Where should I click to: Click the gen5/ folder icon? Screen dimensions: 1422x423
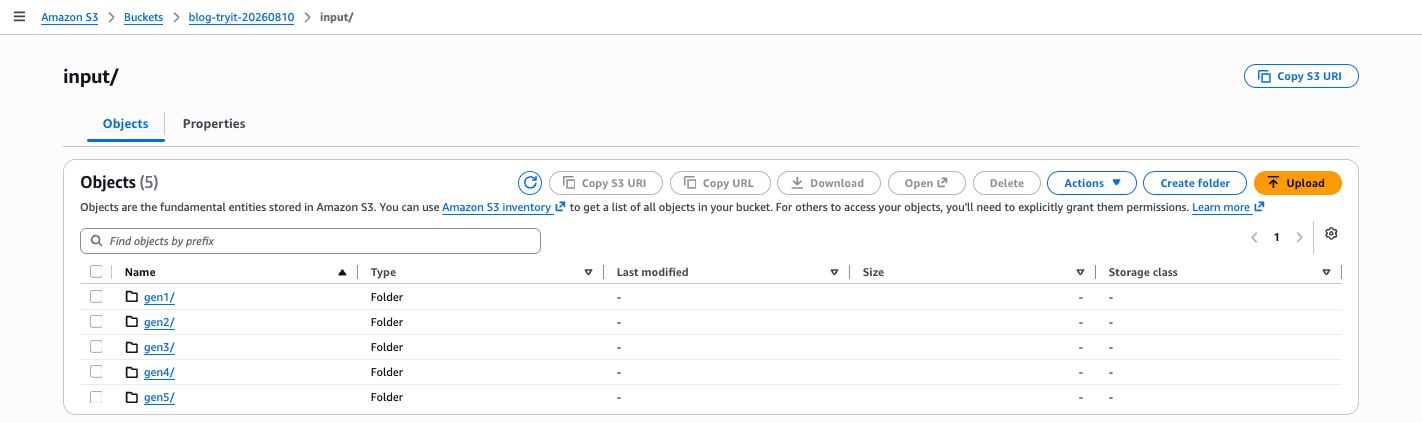click(x=132, y=397)
